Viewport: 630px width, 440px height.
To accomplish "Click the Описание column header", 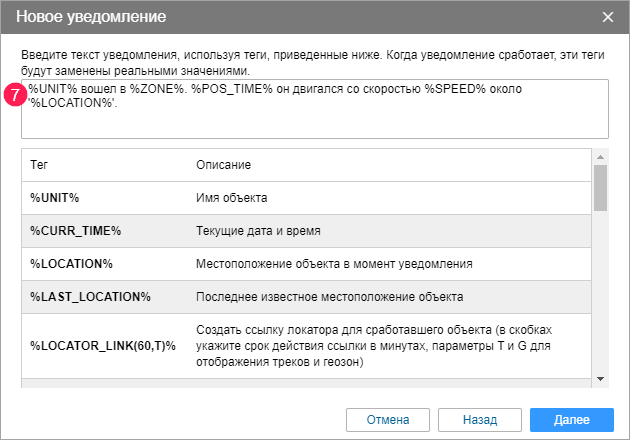I will click(223, 164).
